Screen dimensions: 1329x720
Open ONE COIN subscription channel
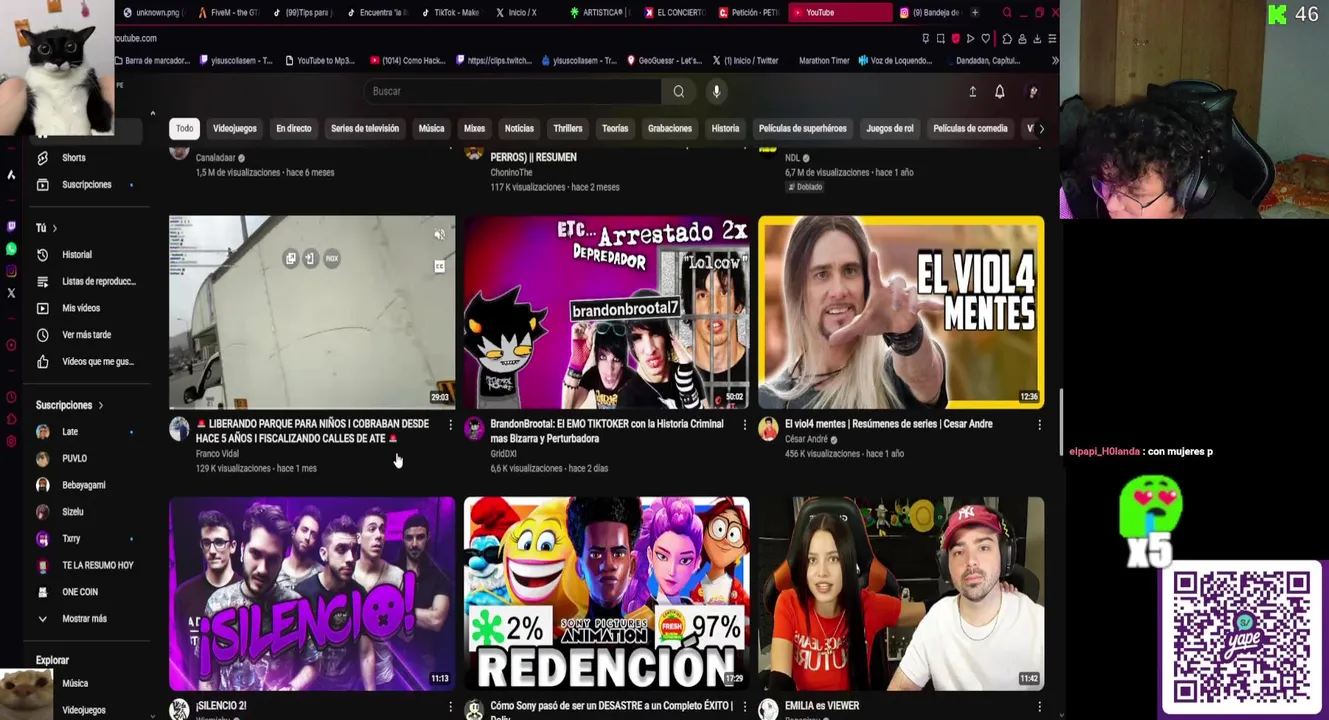tap(80, 592)
